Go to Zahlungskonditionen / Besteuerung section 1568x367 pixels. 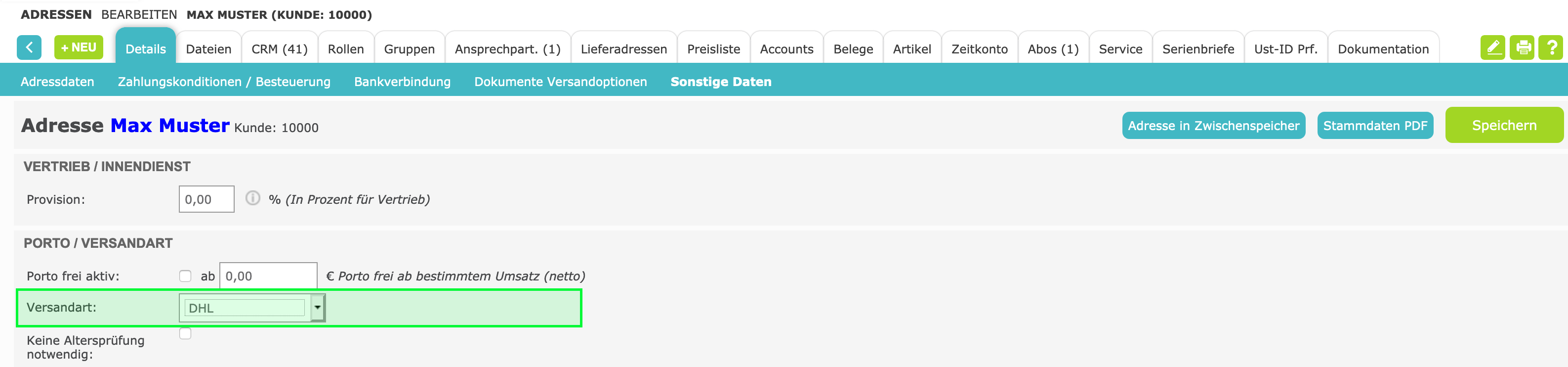224,82
